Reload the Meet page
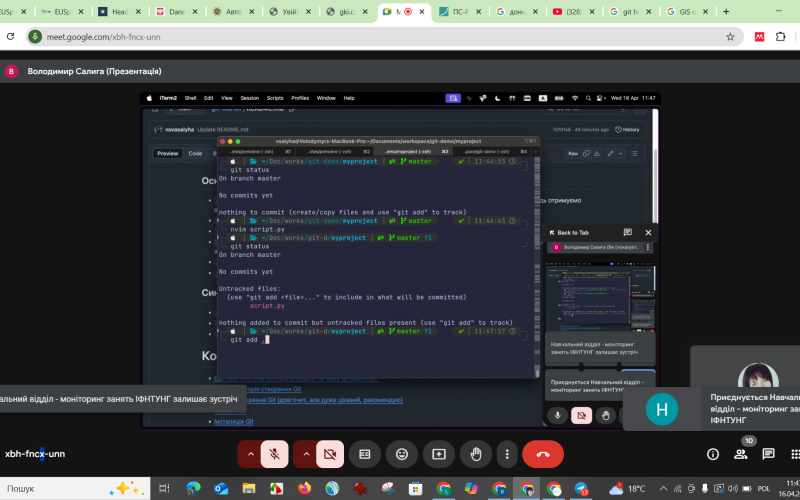This screenshot has width=800, height=500. click(x=10, y=37)
